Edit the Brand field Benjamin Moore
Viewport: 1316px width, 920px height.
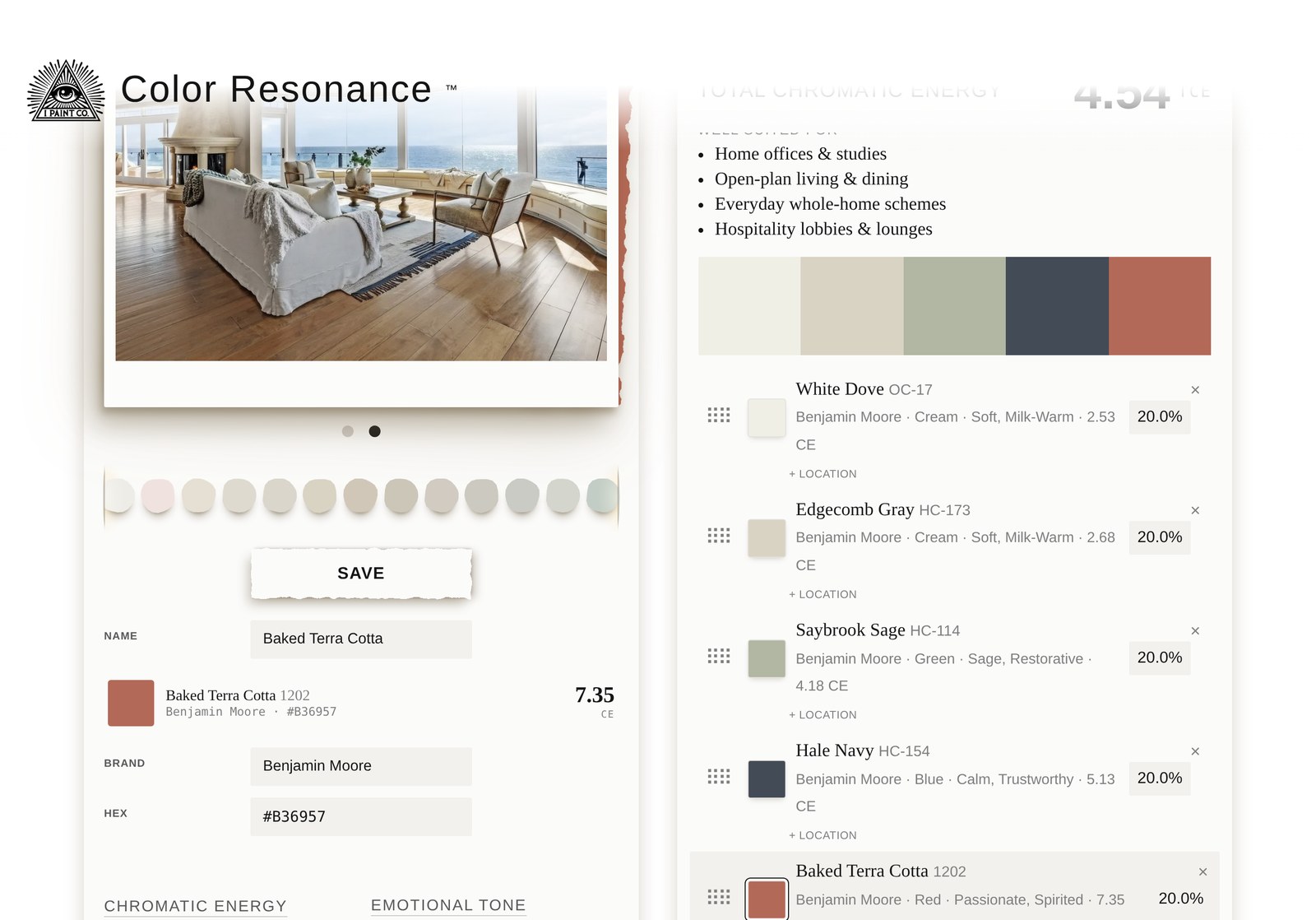tap(361, 766)
